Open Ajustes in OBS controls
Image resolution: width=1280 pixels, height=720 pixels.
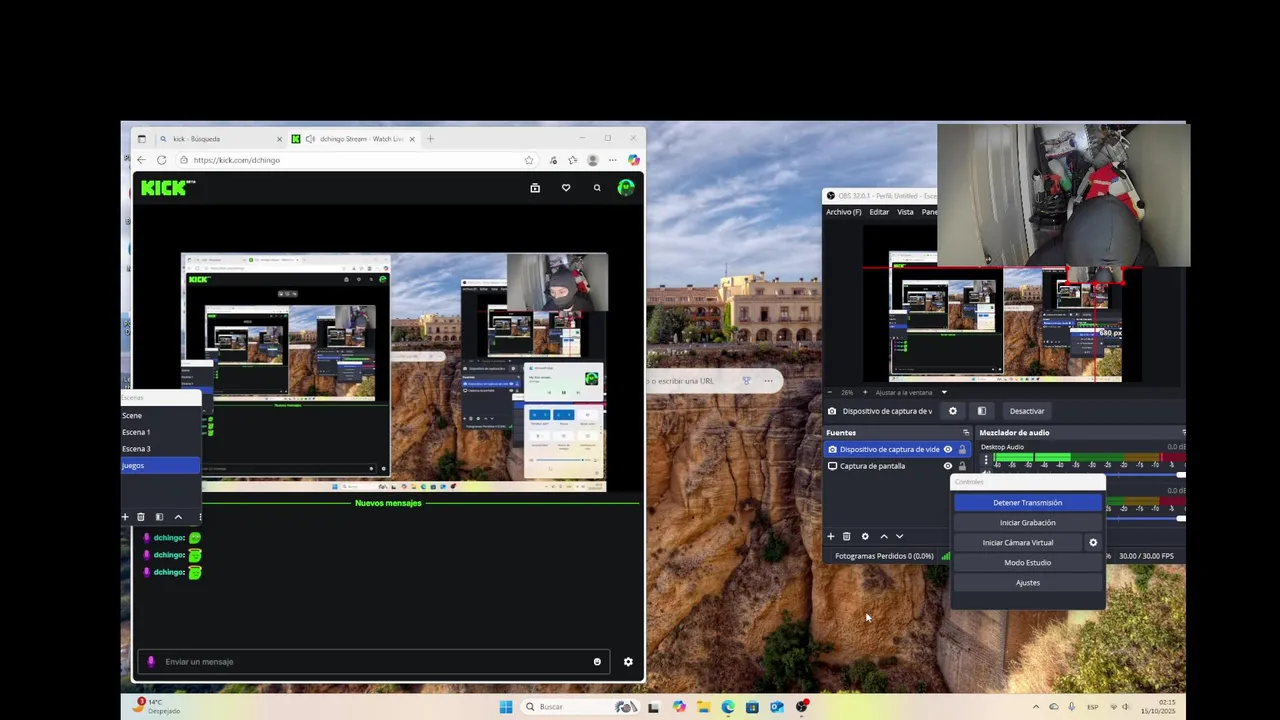point(1027,583)
